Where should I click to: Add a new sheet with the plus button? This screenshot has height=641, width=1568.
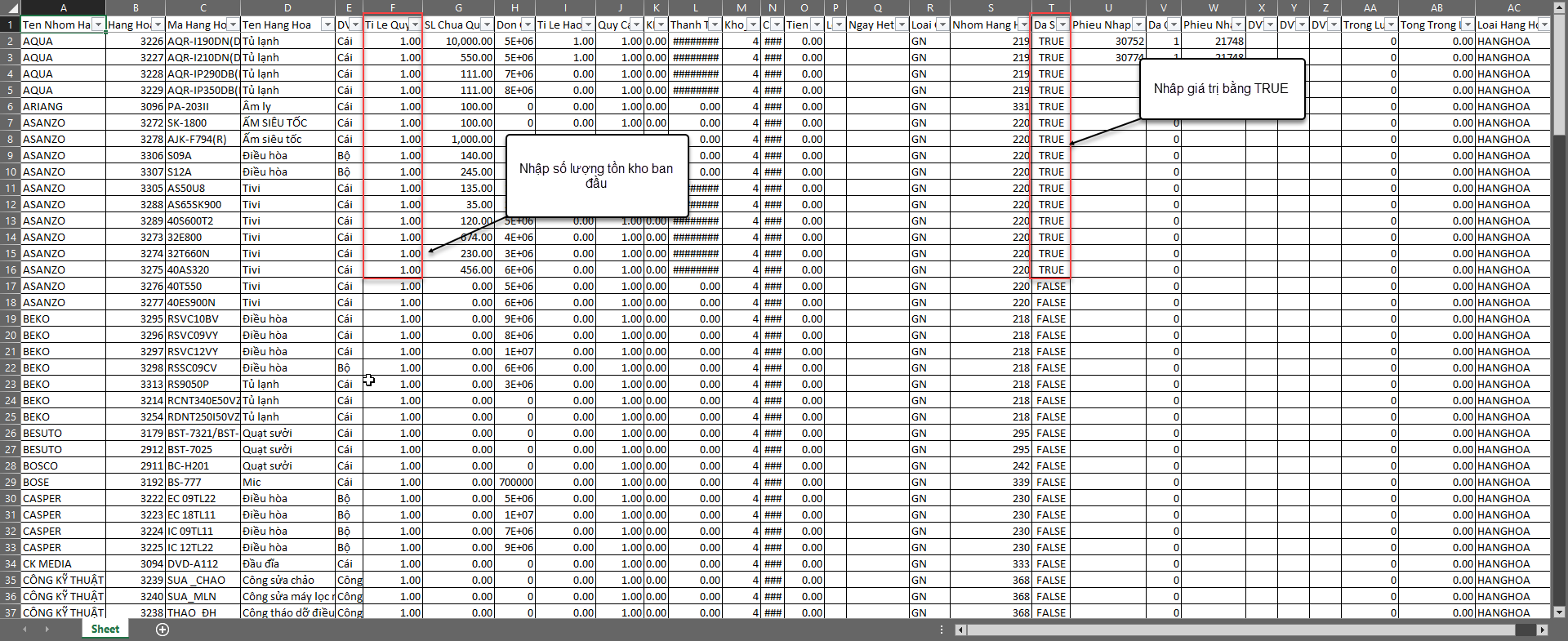163,630
